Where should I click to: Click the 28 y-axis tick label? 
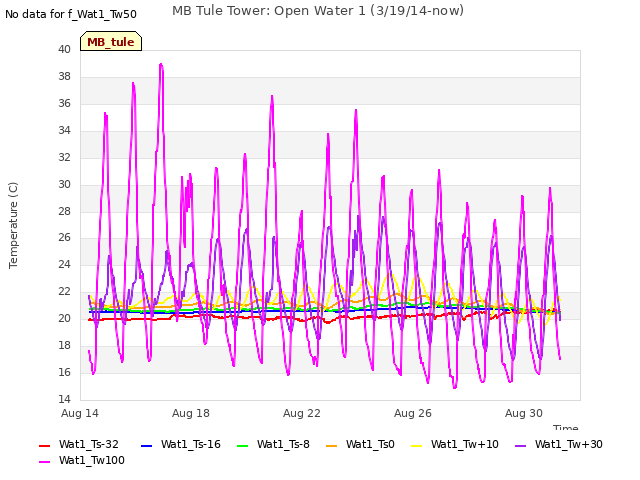pyautogui.click(x=64, y=211)
